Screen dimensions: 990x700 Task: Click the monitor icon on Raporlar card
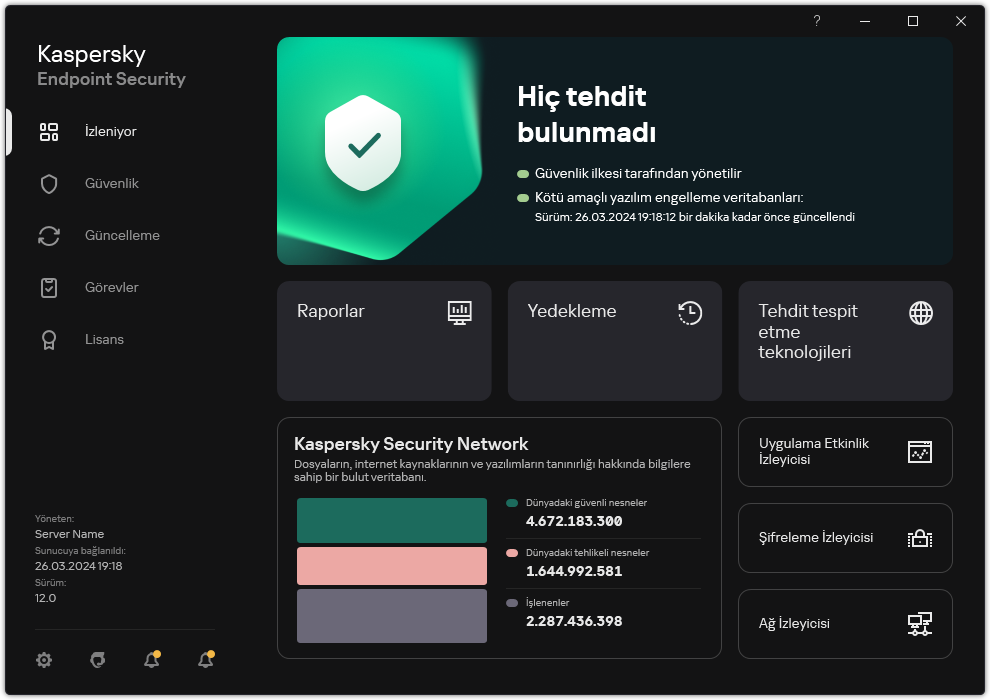459,313
